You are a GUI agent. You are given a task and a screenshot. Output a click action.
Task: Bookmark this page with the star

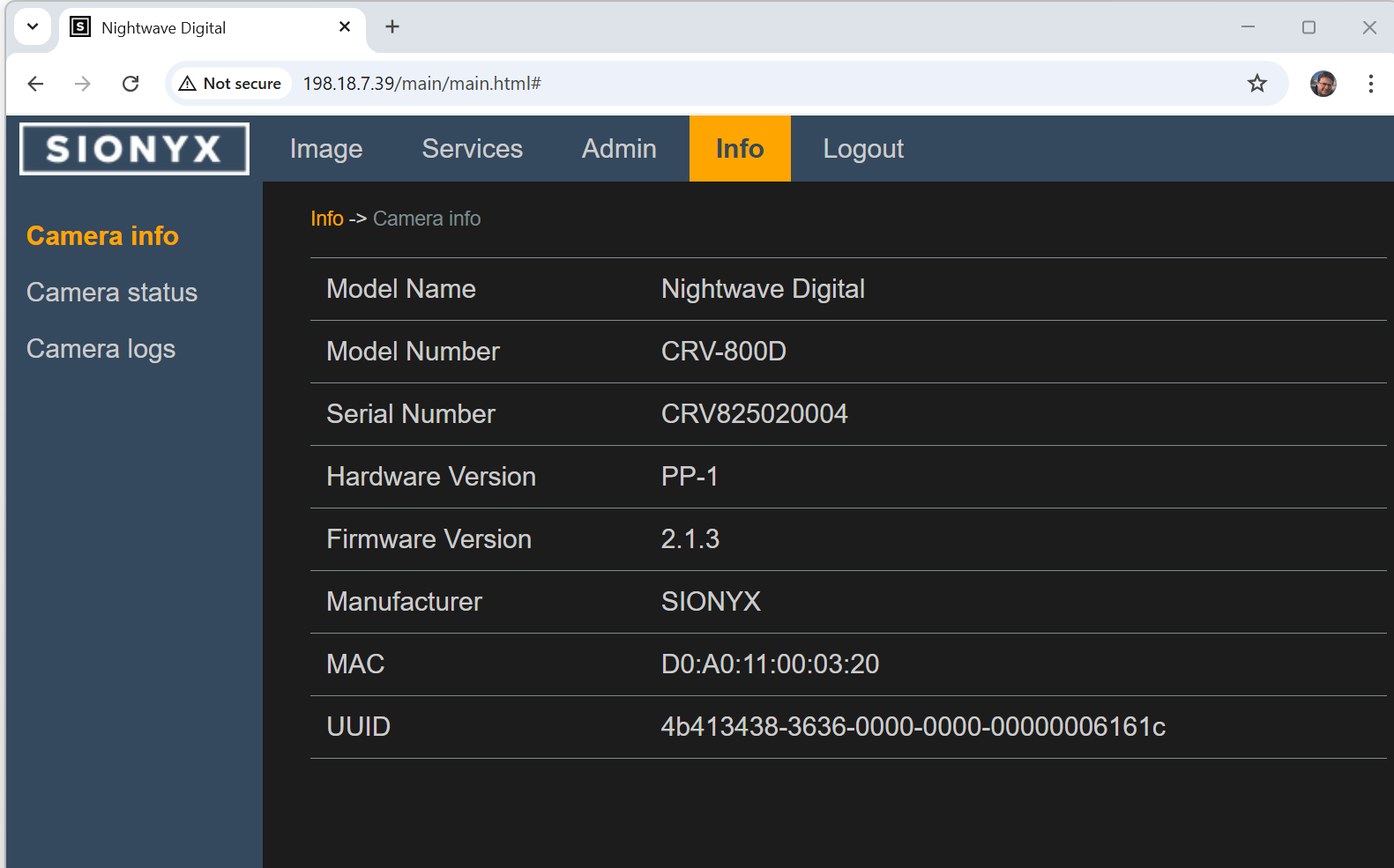coord(1256,84)
